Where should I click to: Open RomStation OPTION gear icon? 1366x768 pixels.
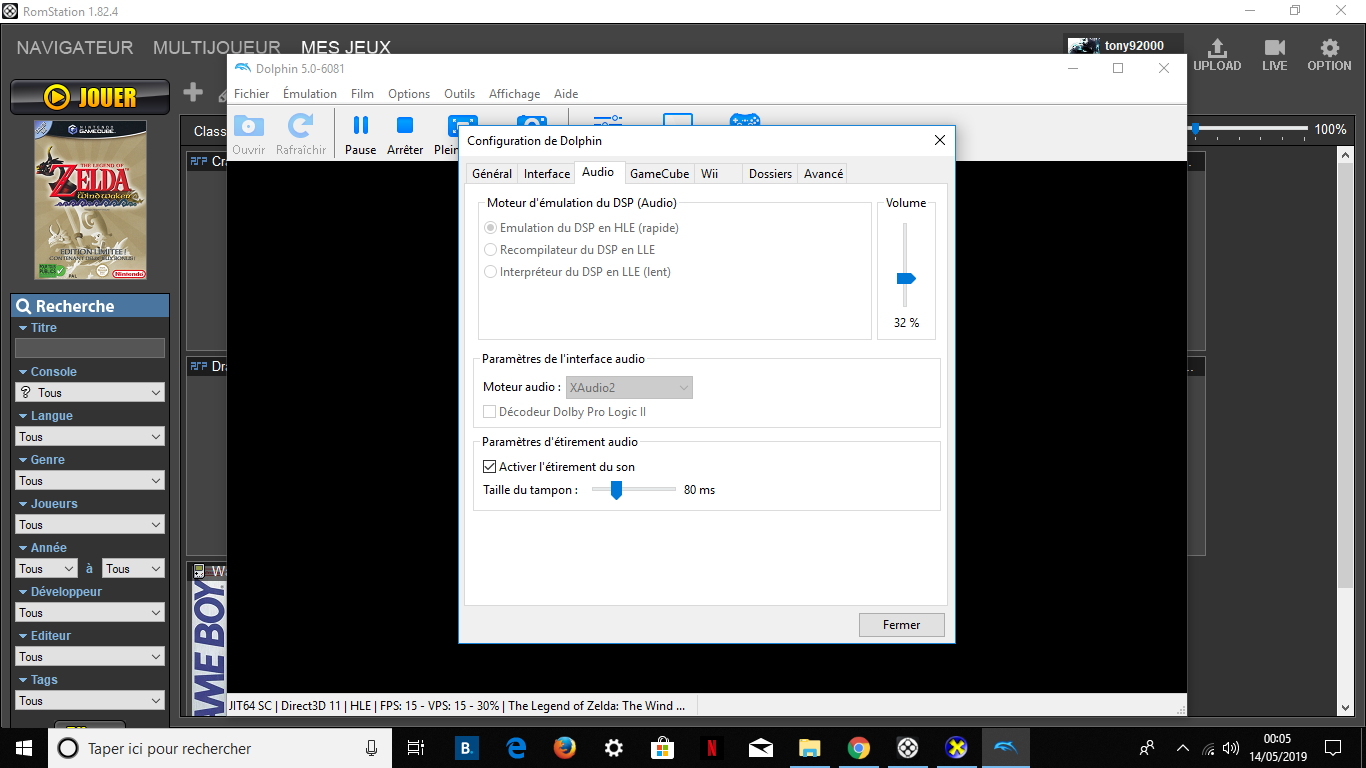tap(1329, 48)
